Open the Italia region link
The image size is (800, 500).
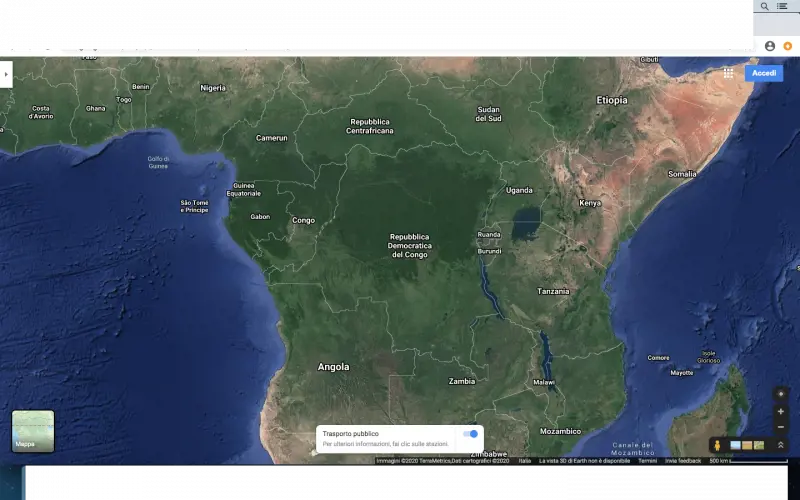click(525, 461)
